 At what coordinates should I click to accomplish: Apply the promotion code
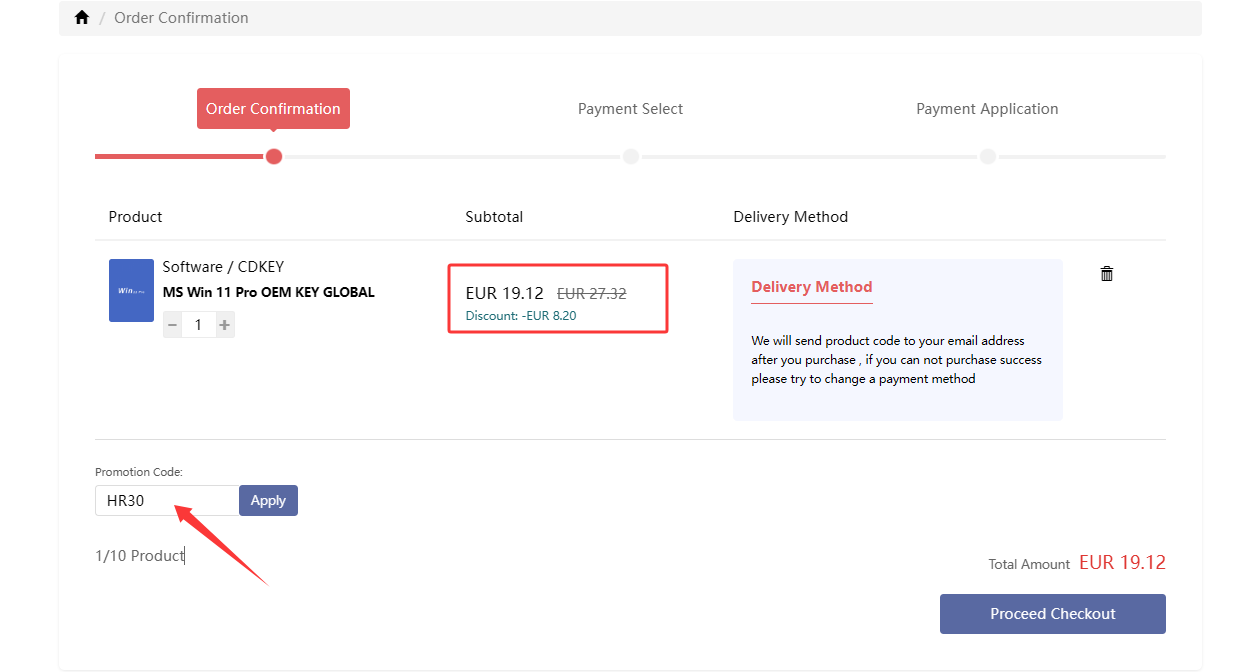tap(268, 501)
